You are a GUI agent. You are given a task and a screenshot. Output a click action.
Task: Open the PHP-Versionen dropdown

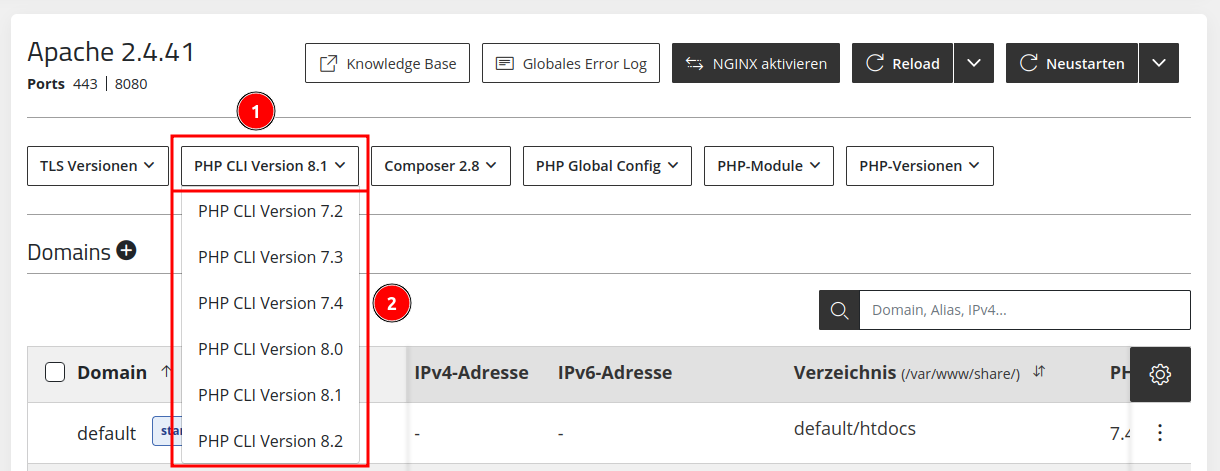click(920, 166)
